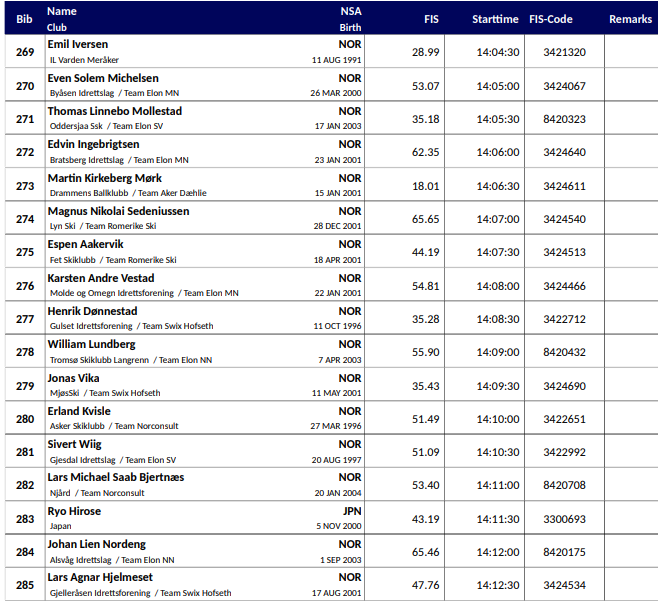Click the Remarks column header
This screenshot has width=658, height=604.
(630, 19)
